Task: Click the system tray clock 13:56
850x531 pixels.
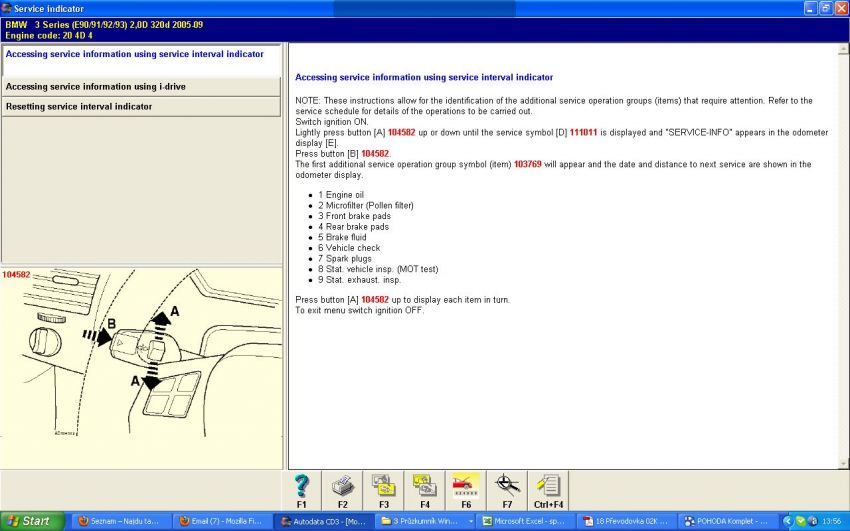Action: click(831, 521)
